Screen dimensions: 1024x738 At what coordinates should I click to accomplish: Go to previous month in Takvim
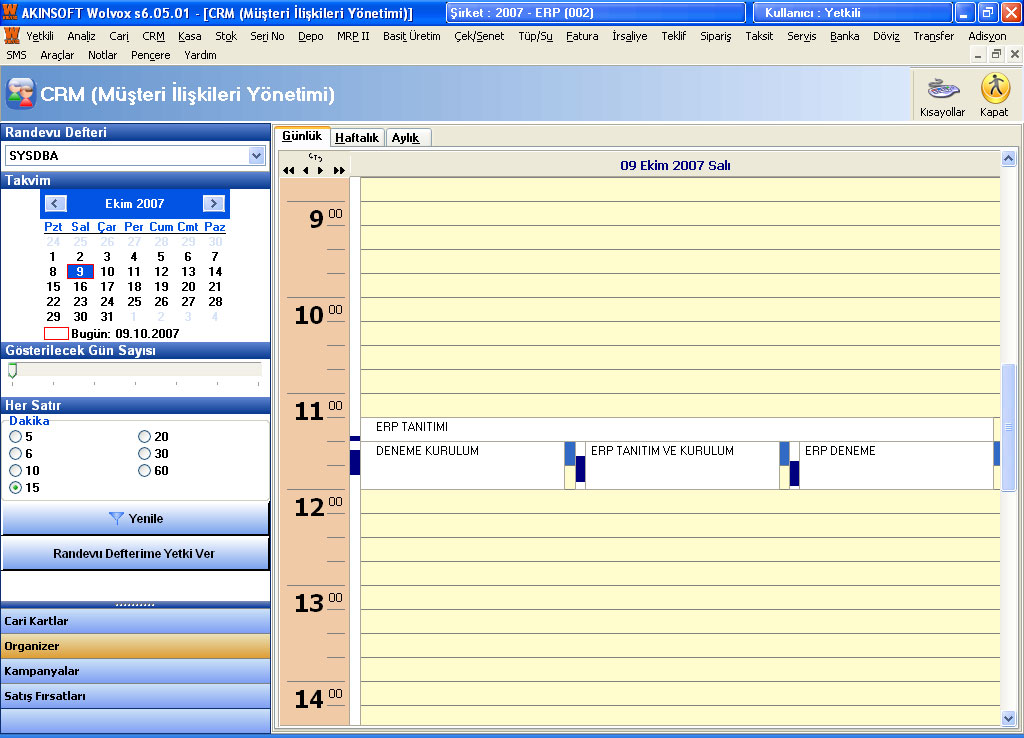coord(56,203)
